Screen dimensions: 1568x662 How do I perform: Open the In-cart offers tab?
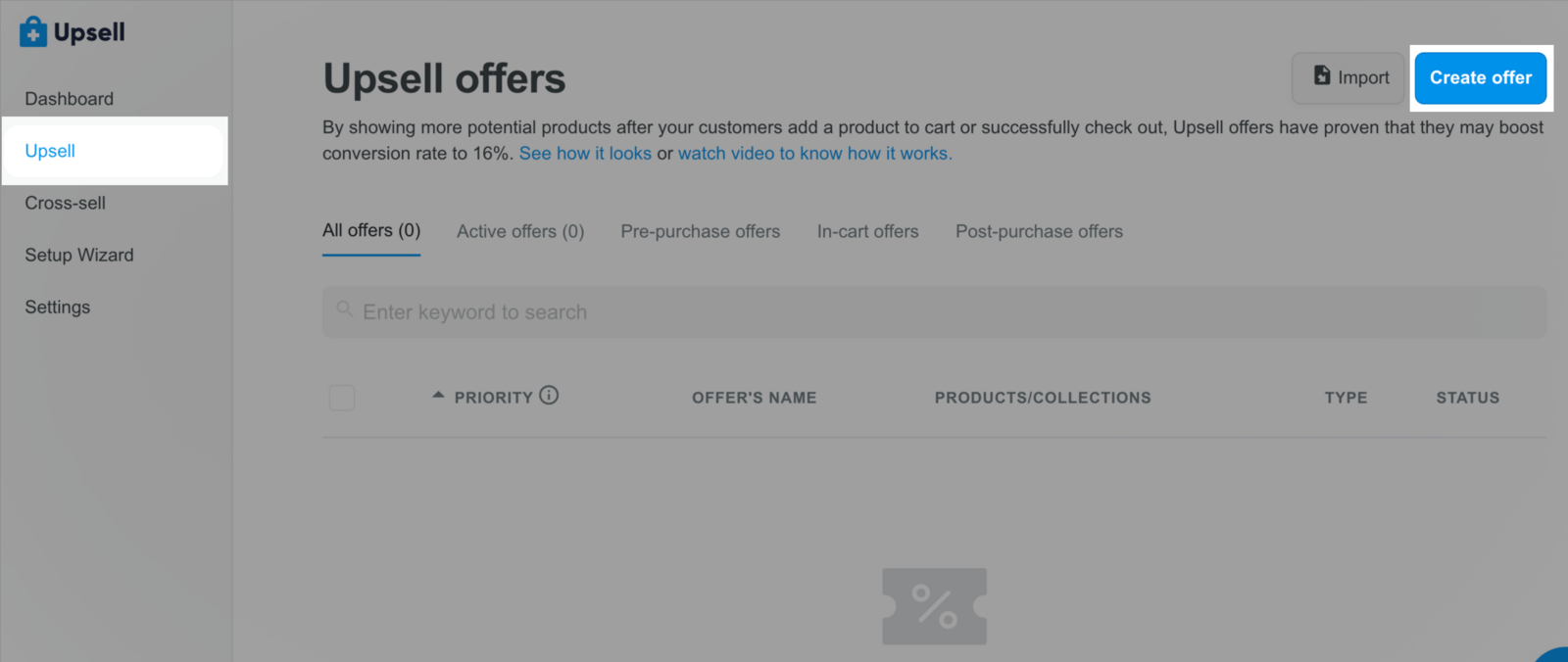tap(867, 231)
